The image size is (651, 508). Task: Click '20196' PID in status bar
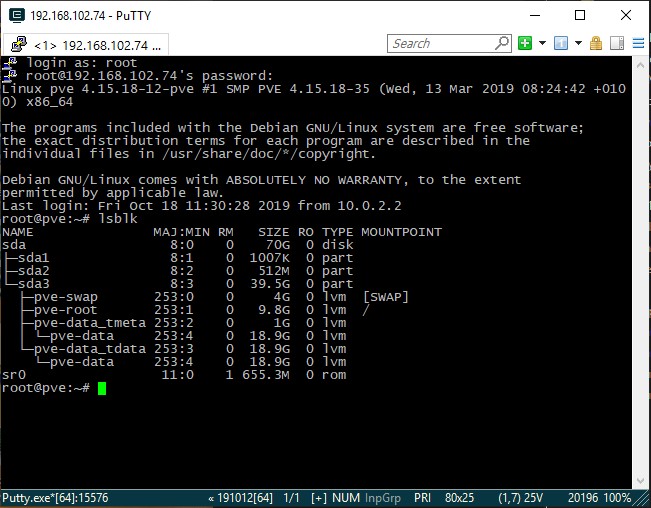coord(583,498)
